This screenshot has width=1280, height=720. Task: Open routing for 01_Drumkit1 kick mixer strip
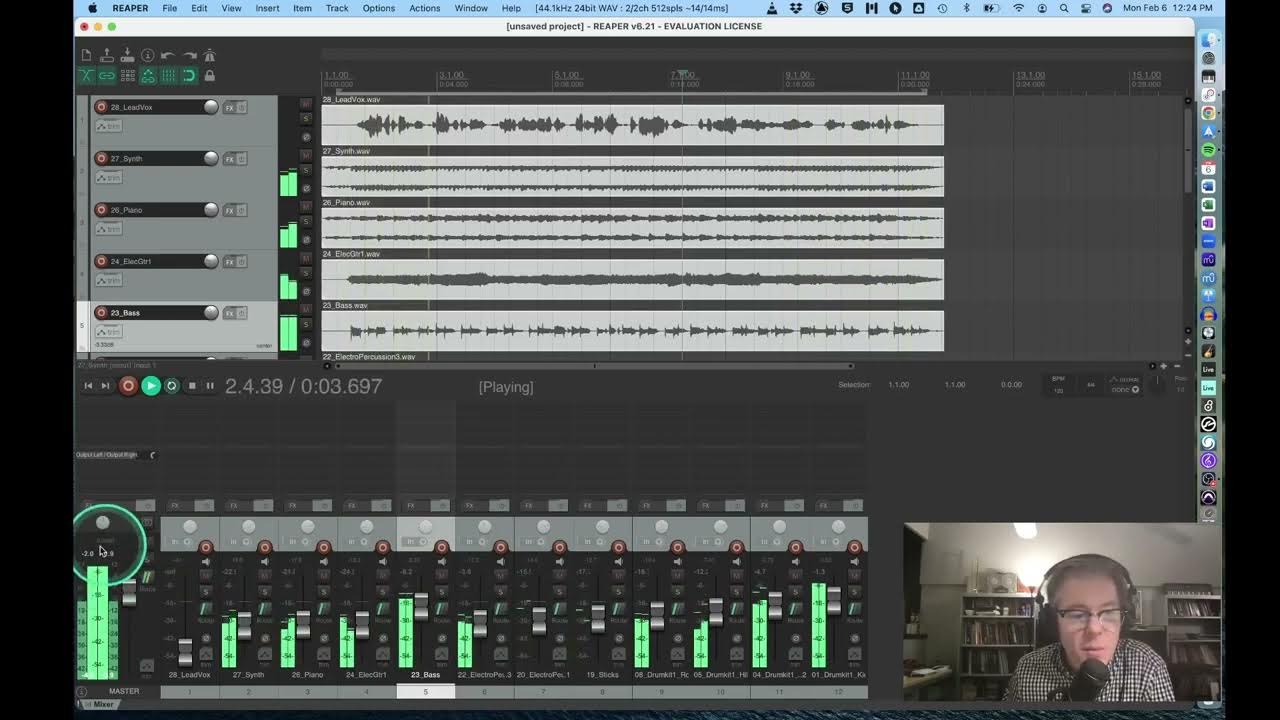854,609
